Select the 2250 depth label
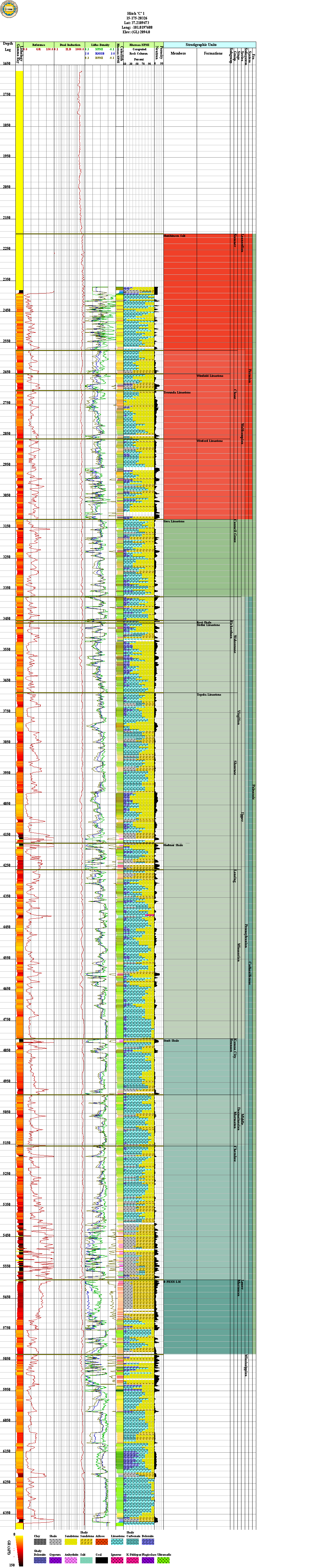Screen dimensions: 333x1568 point(6,248)
